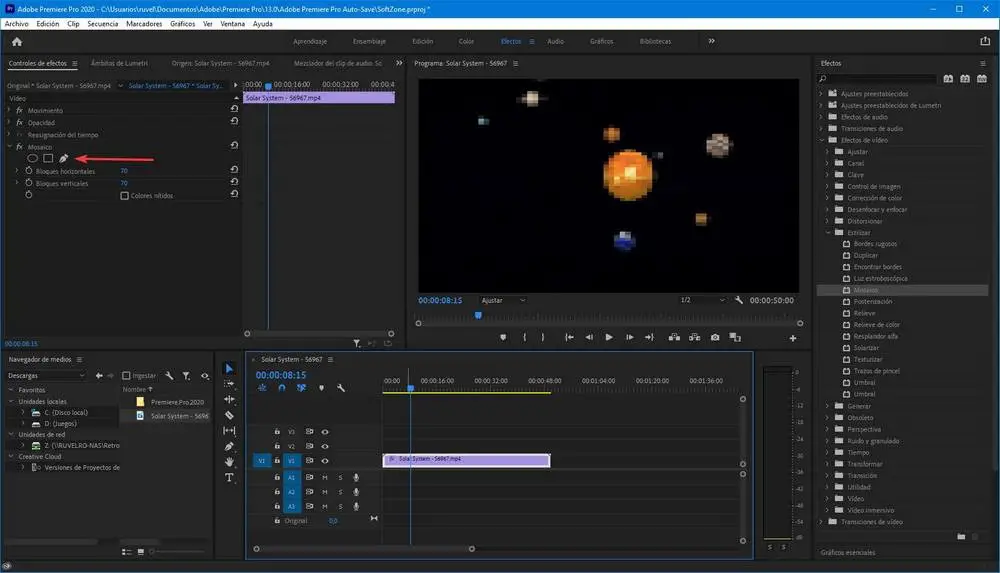Open the Ajustar zoom dropdown
Screen dimensions: 1000x573
(503, 300)
